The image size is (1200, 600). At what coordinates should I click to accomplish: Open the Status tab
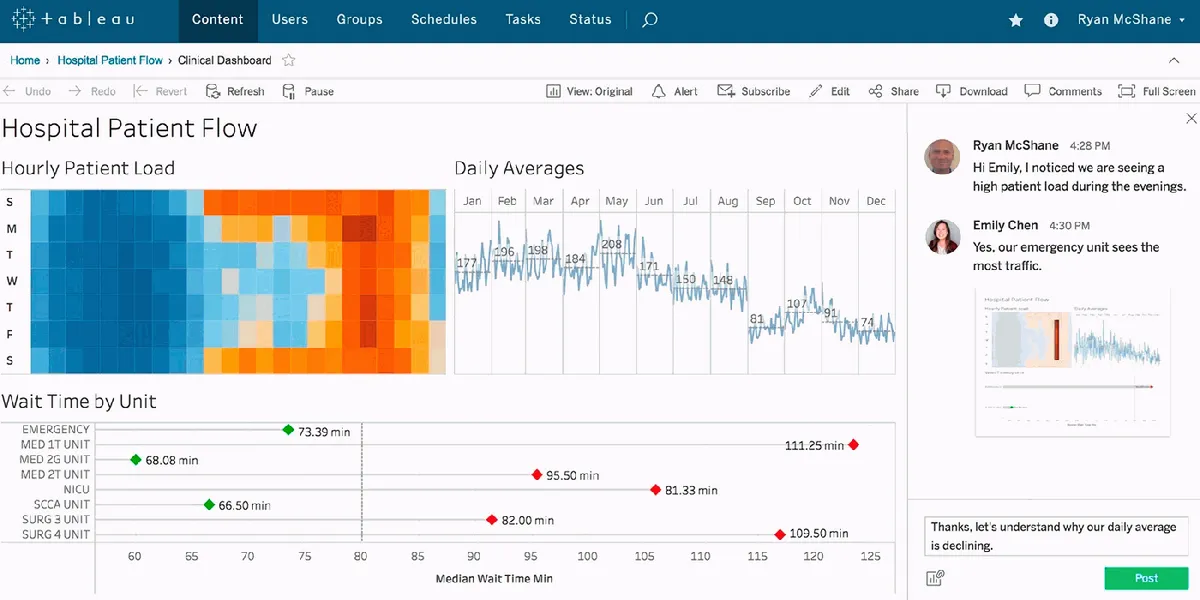coord(590,19)
